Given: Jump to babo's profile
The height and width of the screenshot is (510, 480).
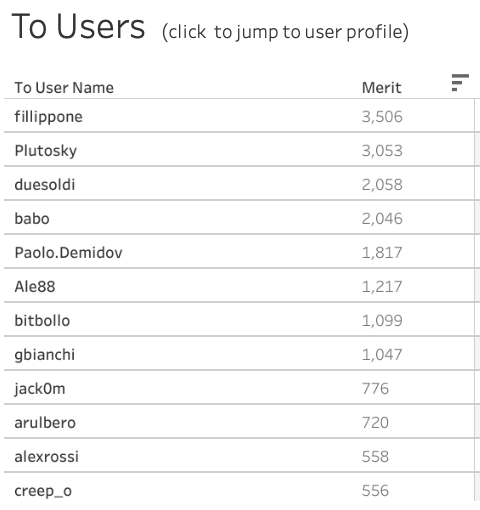Looking at the screenshot, I should click(x=32, y=219).
